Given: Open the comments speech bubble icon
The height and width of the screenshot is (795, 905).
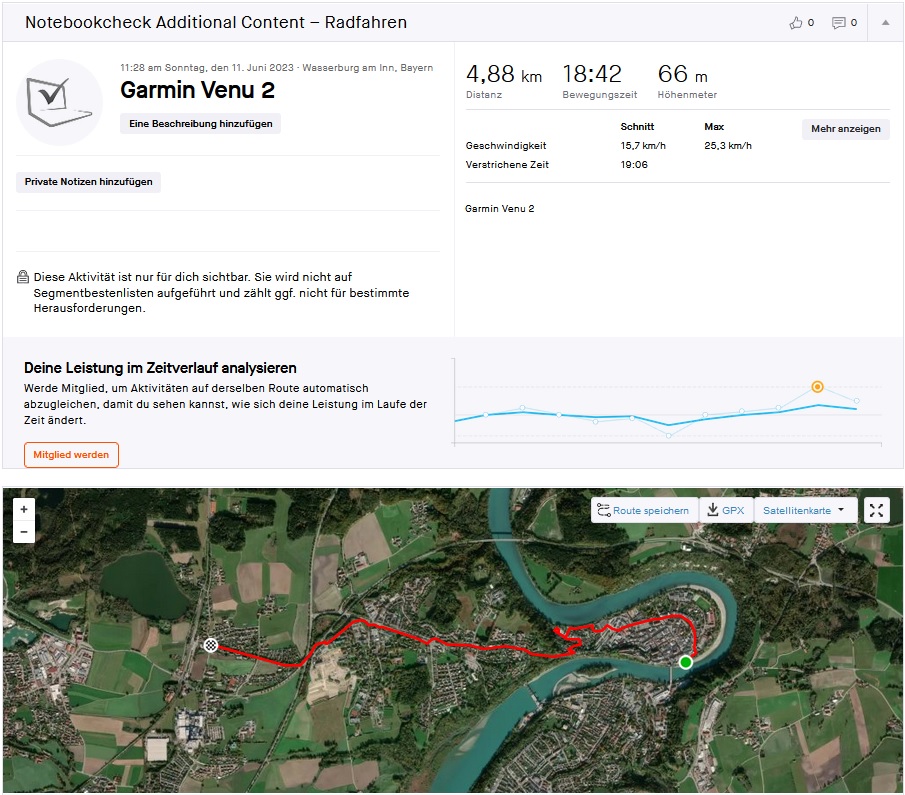Looking at the screenshot, I should click(838, 23).
